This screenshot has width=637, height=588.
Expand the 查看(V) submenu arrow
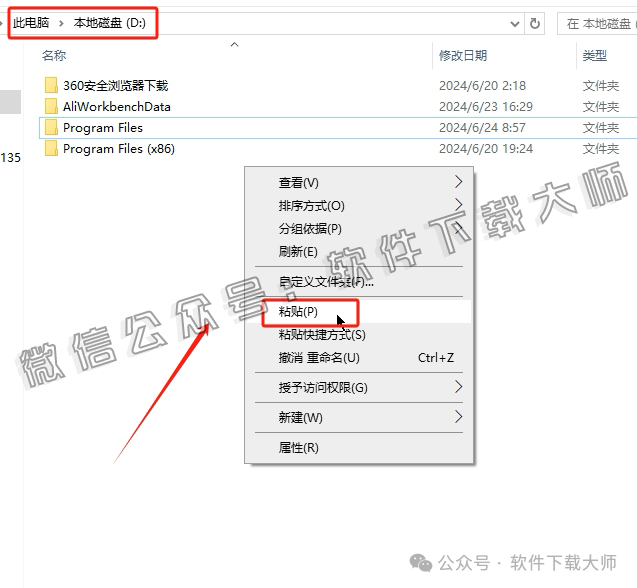[459, 182]
